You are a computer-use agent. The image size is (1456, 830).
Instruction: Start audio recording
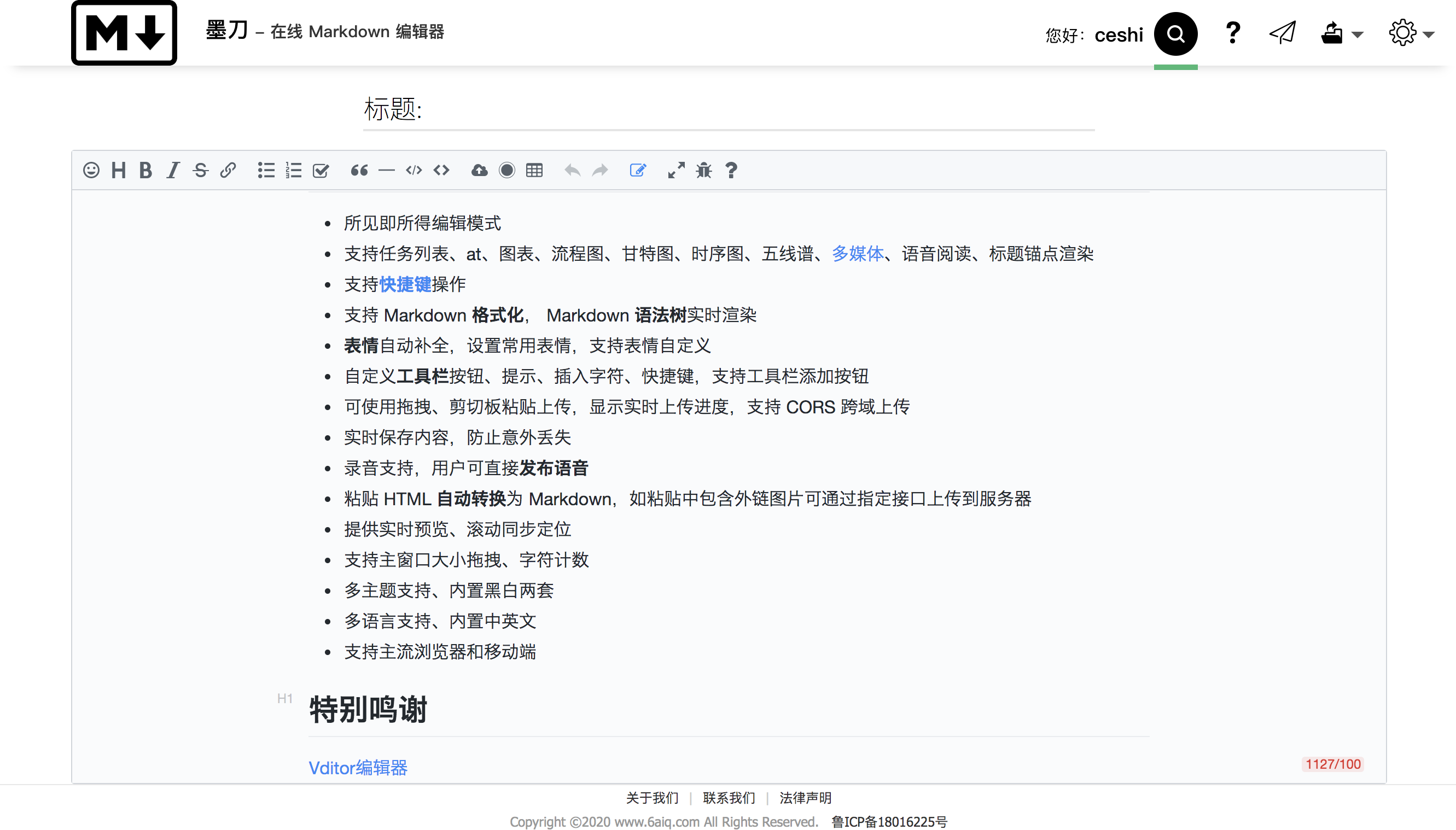click(x=507, y=170)
